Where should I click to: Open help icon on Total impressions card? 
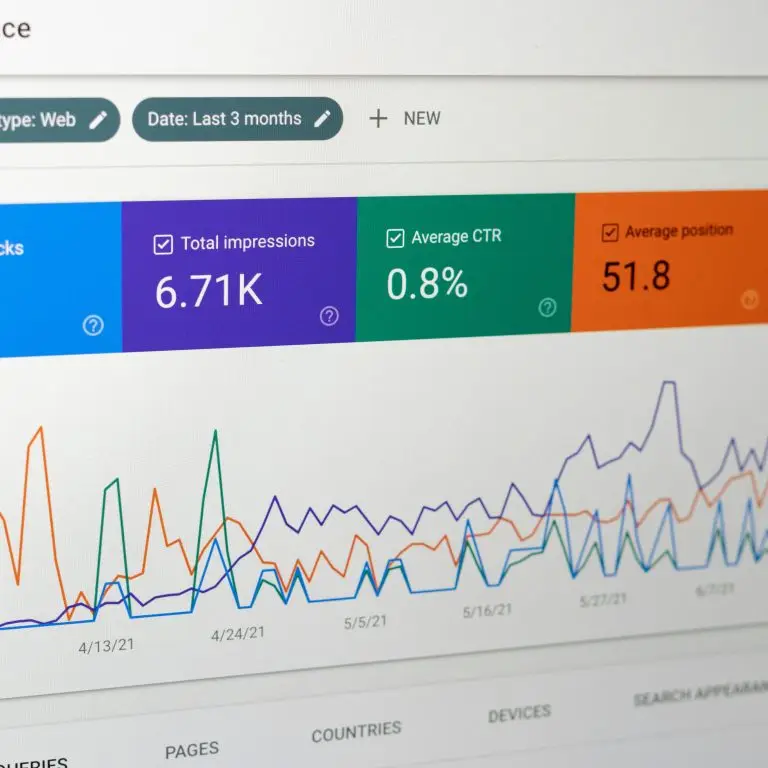329,316
